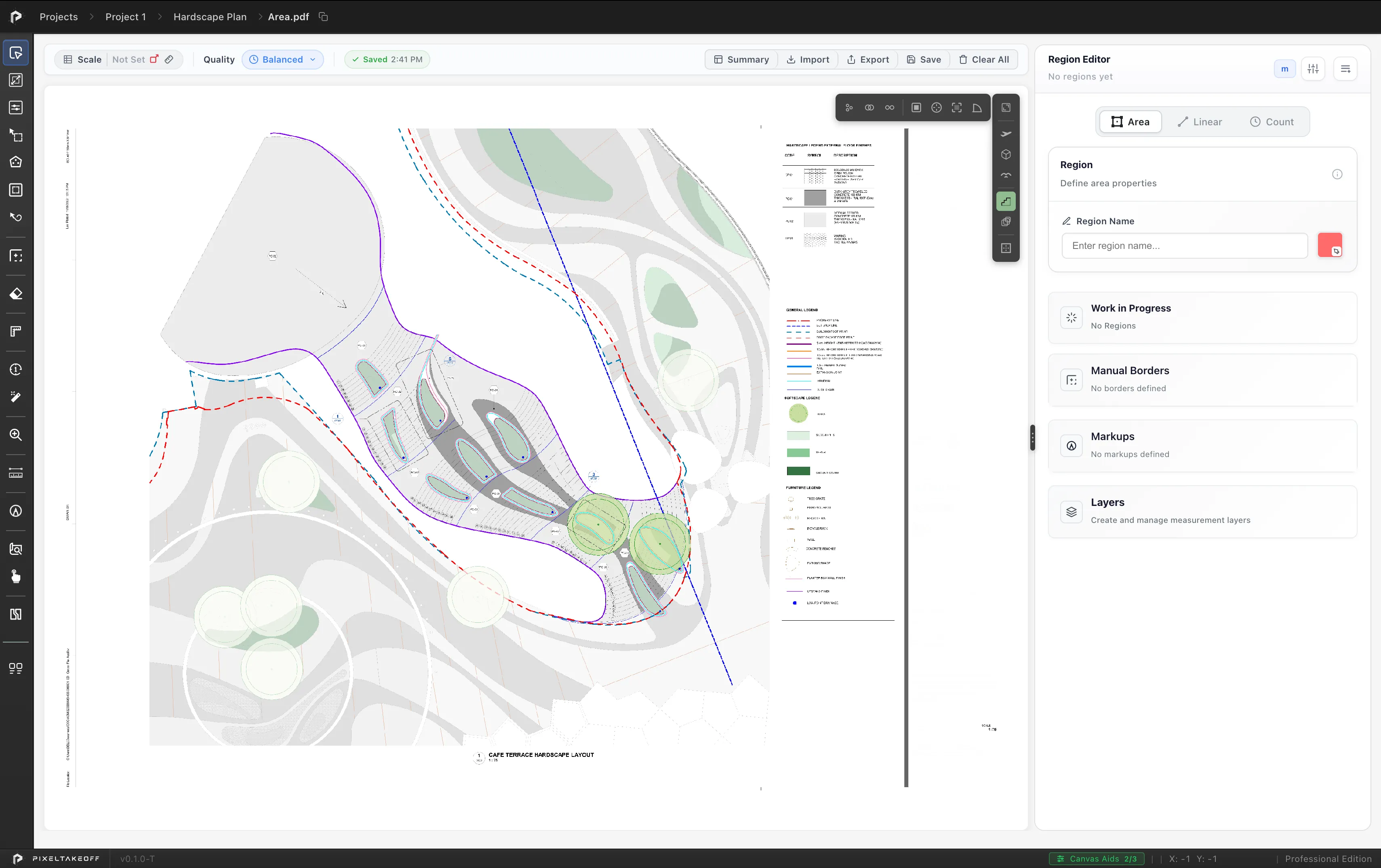This screenshot has height=868, width=1381.
Task: Click the two separate circles icon
Action: [890, 108]
